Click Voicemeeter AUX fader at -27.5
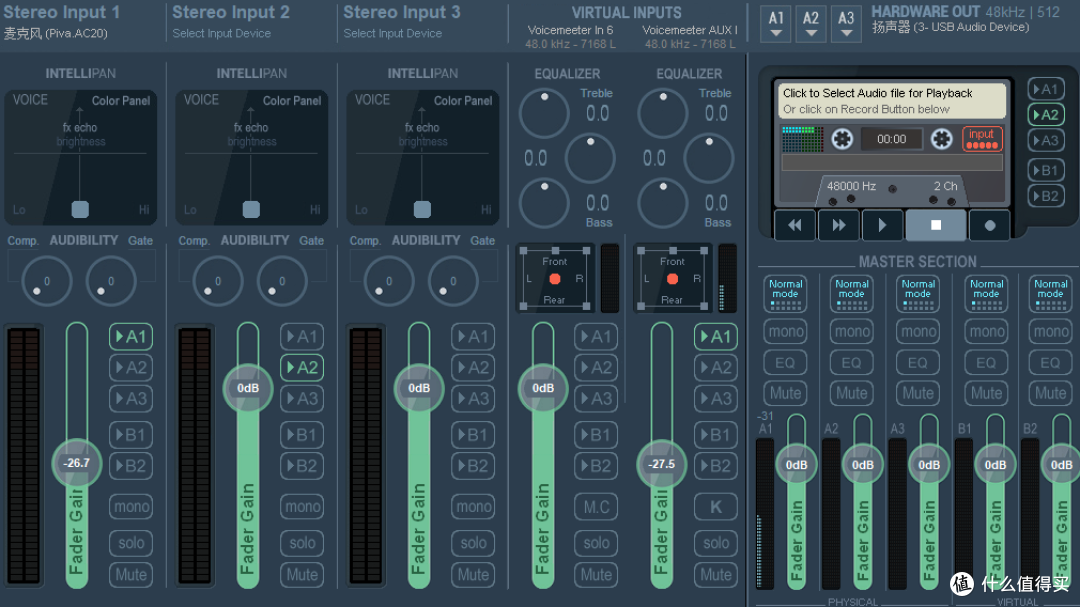The image size is (1080, 607). [x=661, y=464]
